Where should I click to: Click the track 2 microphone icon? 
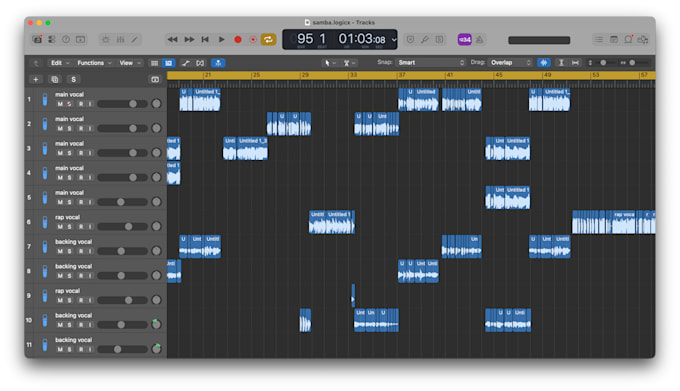[x=45, y=124]
